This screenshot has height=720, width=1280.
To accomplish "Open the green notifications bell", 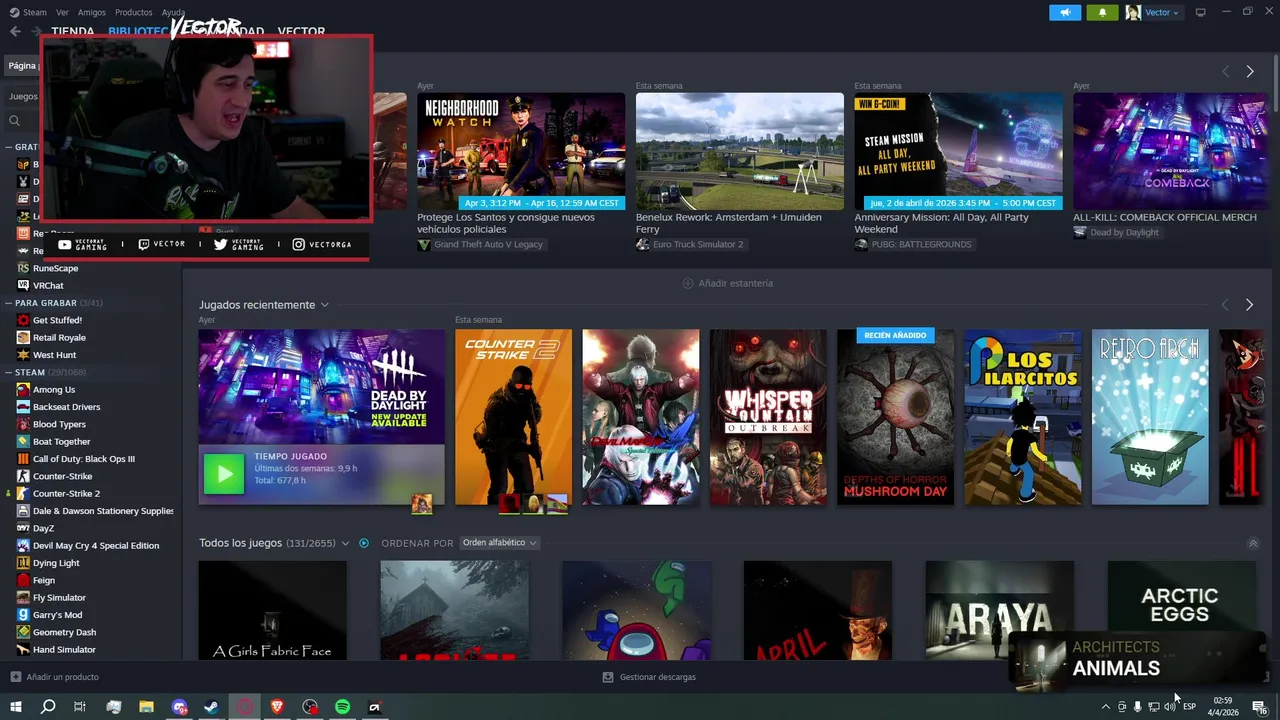I will tap(1103, 12).
